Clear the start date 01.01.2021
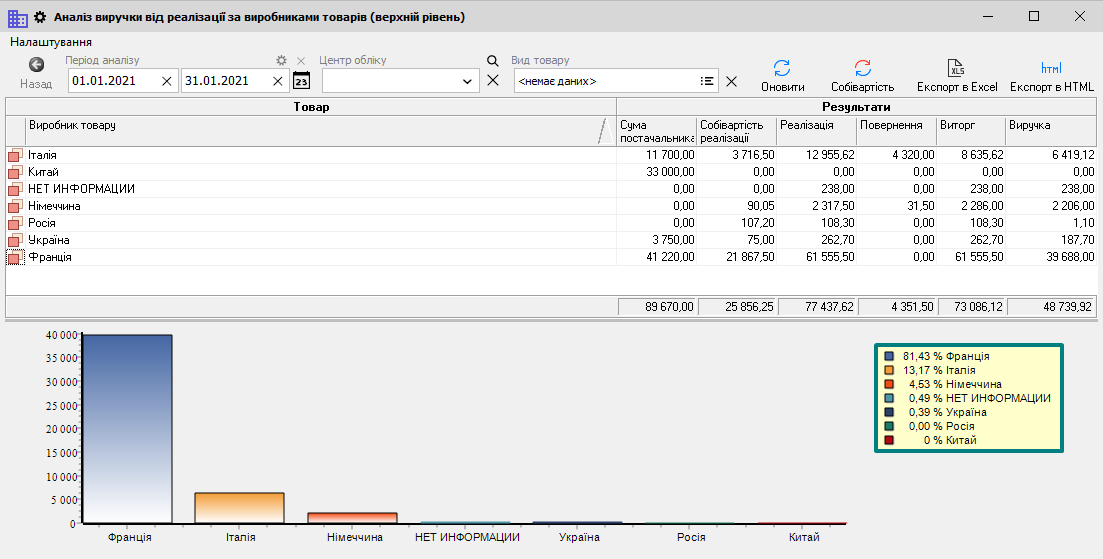This screenshot has height=559, width=1103. (x=167, y=81)
